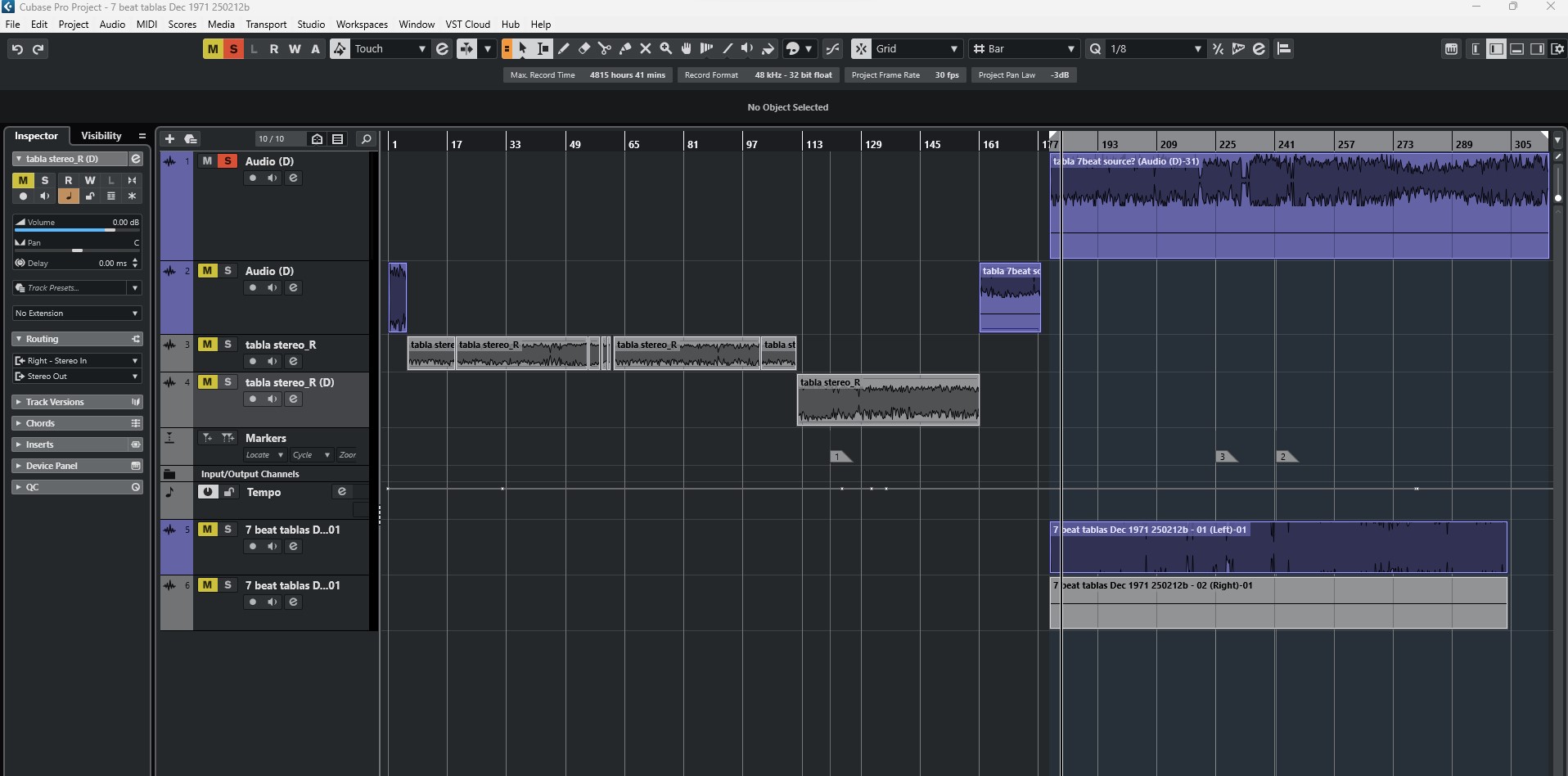This screenshot has height=776, width=1568.
Task: Expand the Inserts section
Action: point(77,444)
